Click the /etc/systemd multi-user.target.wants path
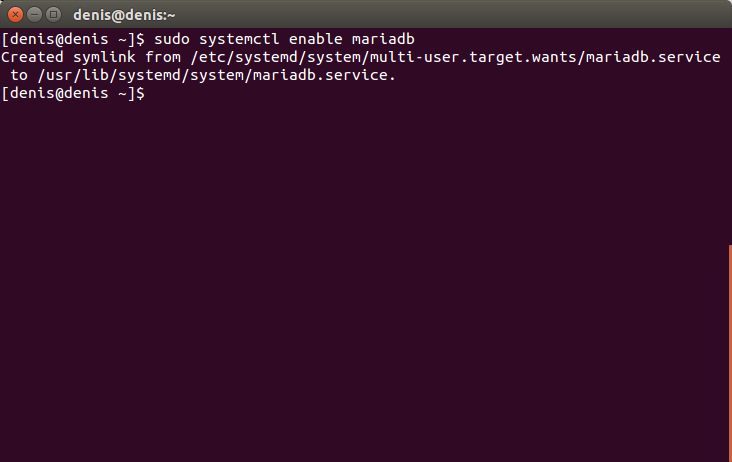This screenshot has width=732, height=462. (456, 57)
